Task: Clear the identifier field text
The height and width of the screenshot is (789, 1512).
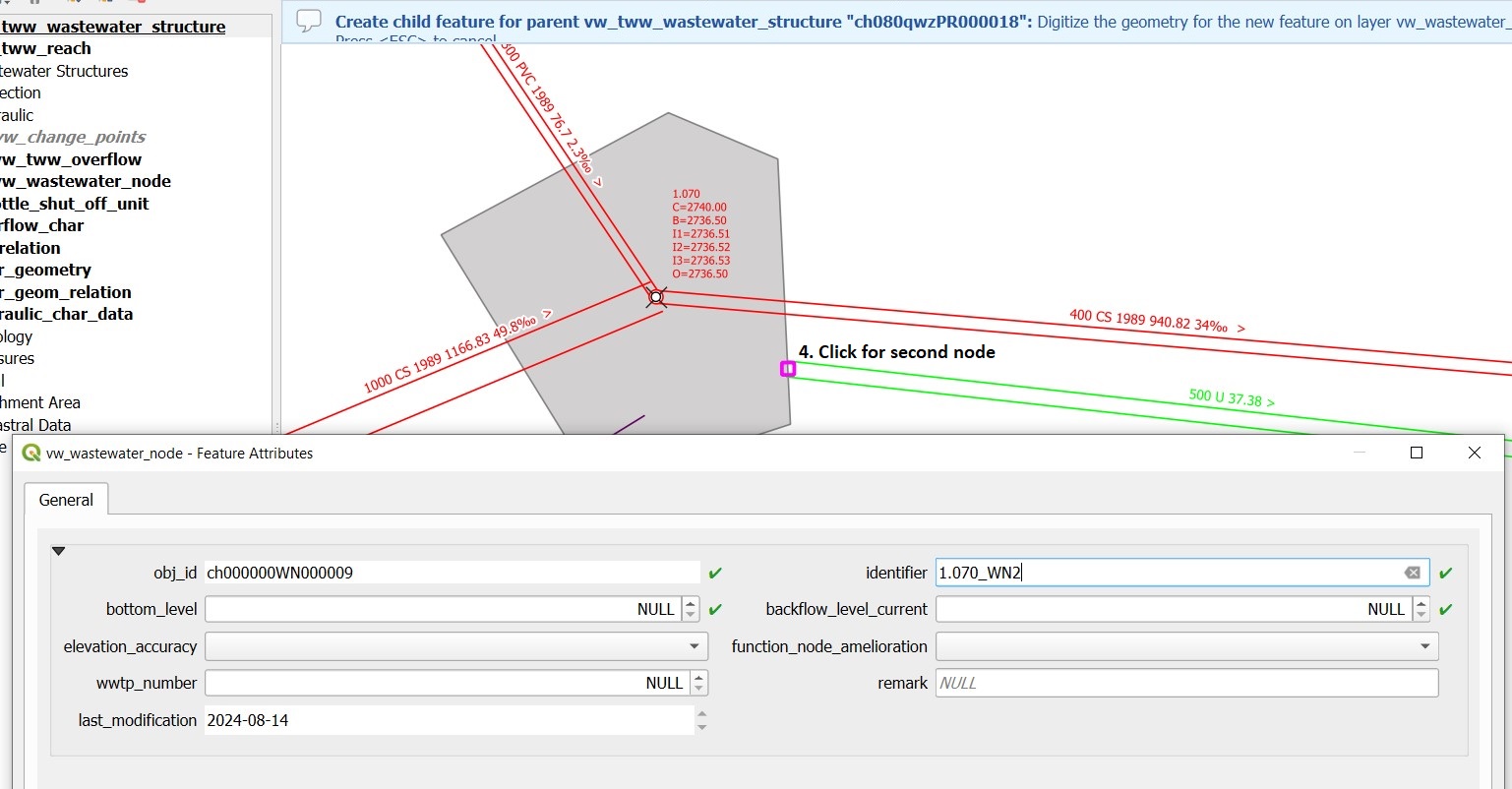Action: [x=1412, y=573]
